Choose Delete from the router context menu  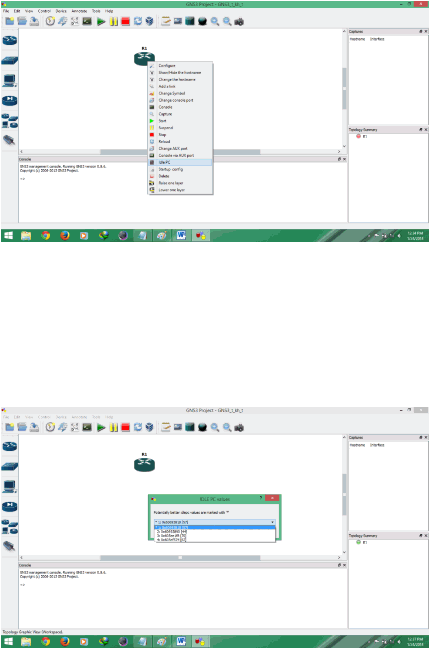(180, 176)
